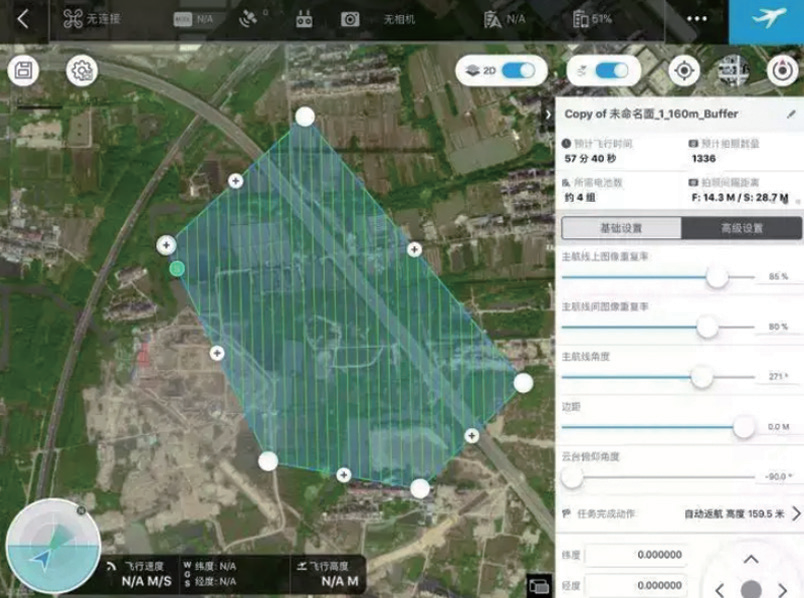The image size is (804, 598).
Task: Adjust the 边距 margin slider
Action: click(743, 427)
